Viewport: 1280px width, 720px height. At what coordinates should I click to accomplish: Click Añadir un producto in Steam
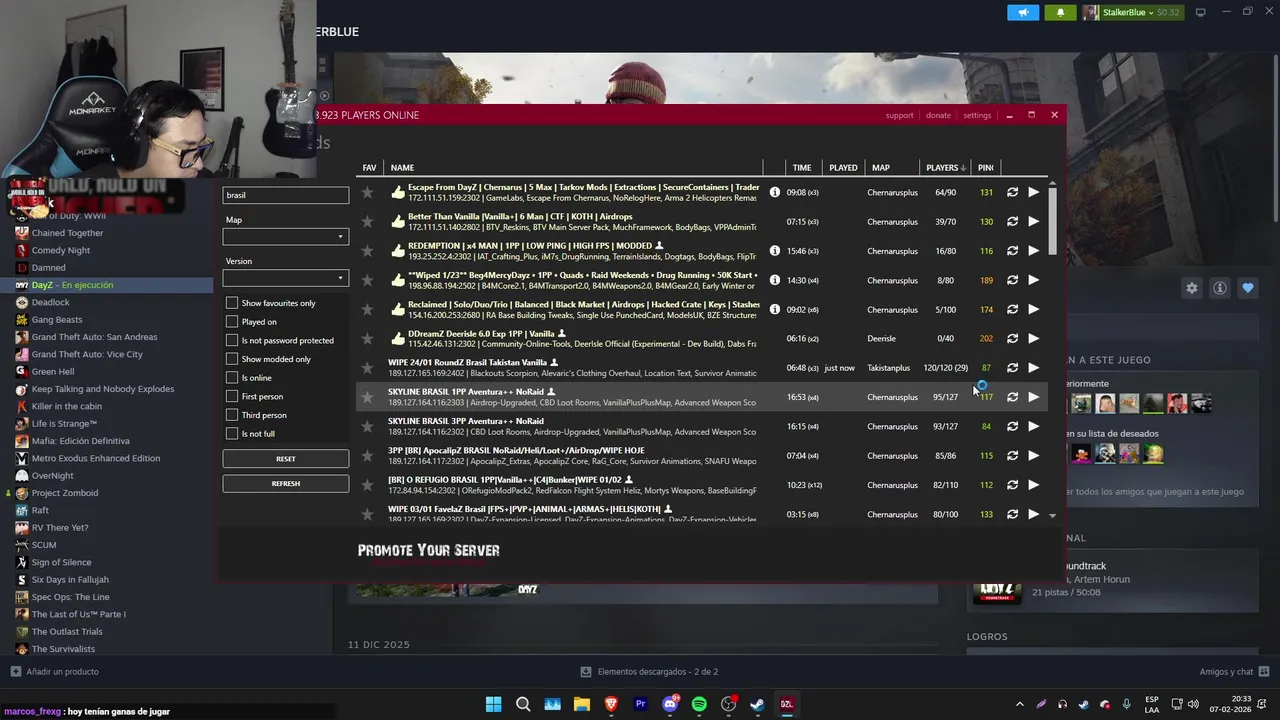pos(55,672)
